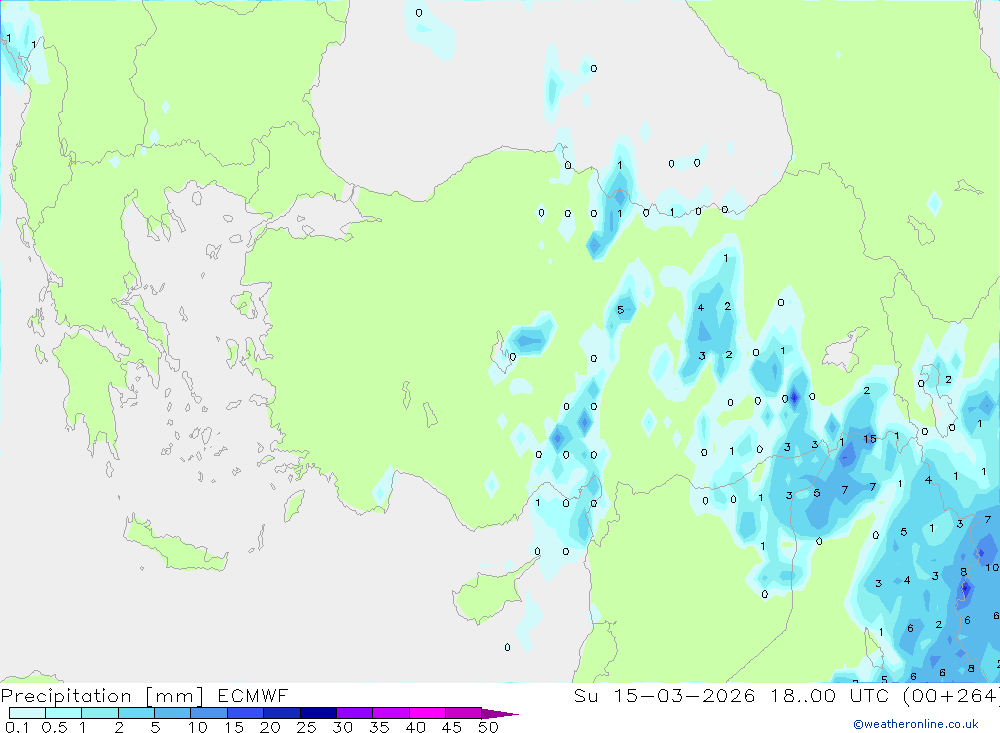The height and width of the screenshot is (733, 1000).
Task: Click the 25 legend label
Action: (306, 727)
